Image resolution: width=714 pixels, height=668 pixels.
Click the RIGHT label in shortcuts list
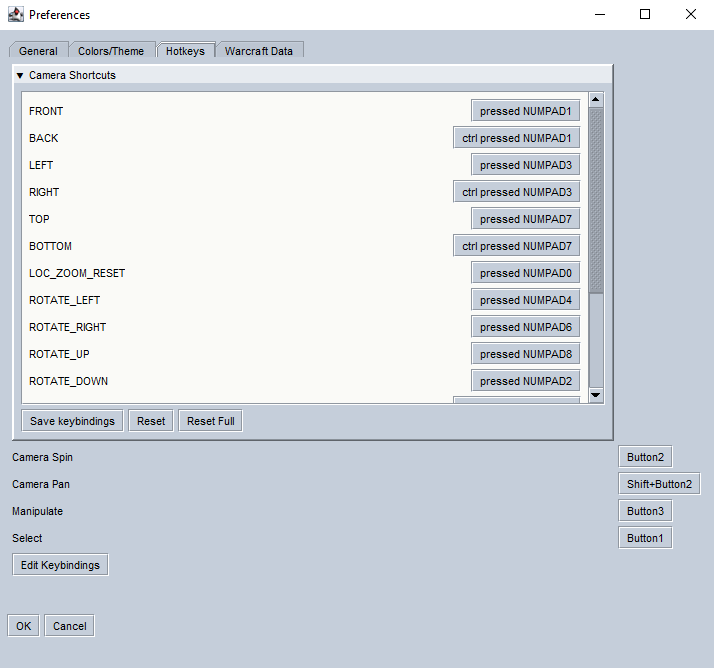tap(44, 192)
